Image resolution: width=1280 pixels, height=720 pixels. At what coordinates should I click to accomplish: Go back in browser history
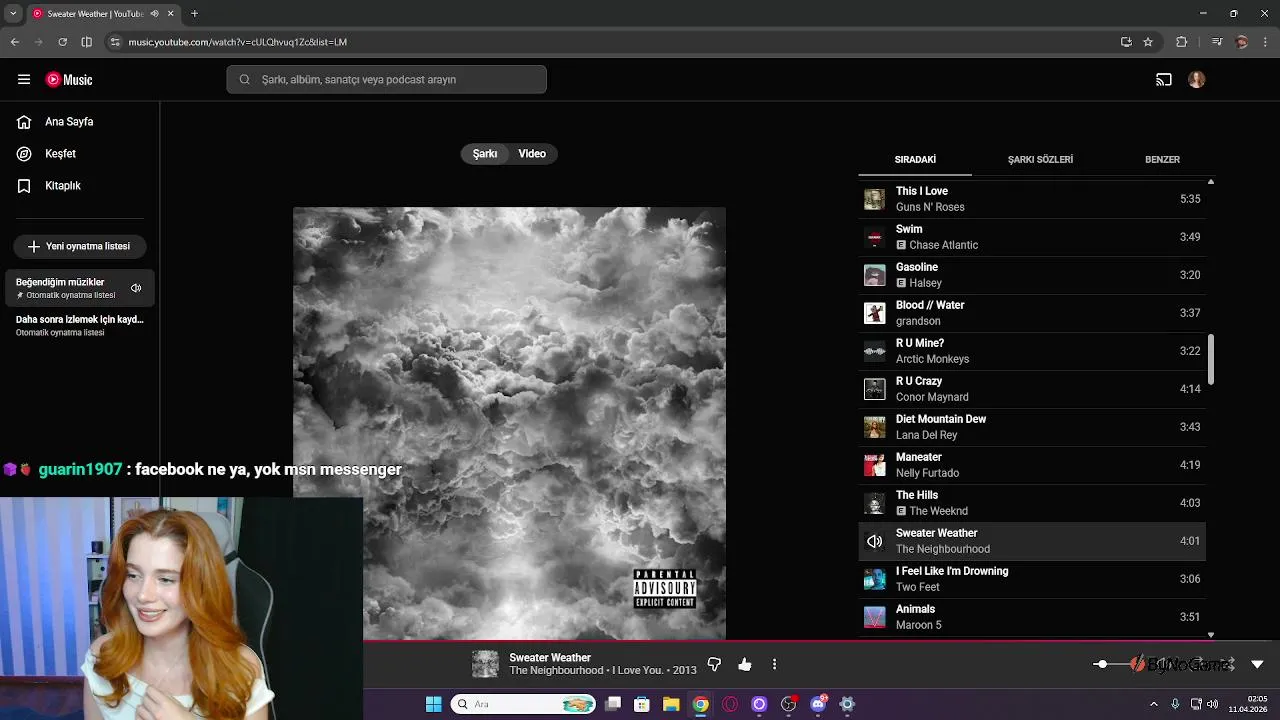(x=14, y=42)
